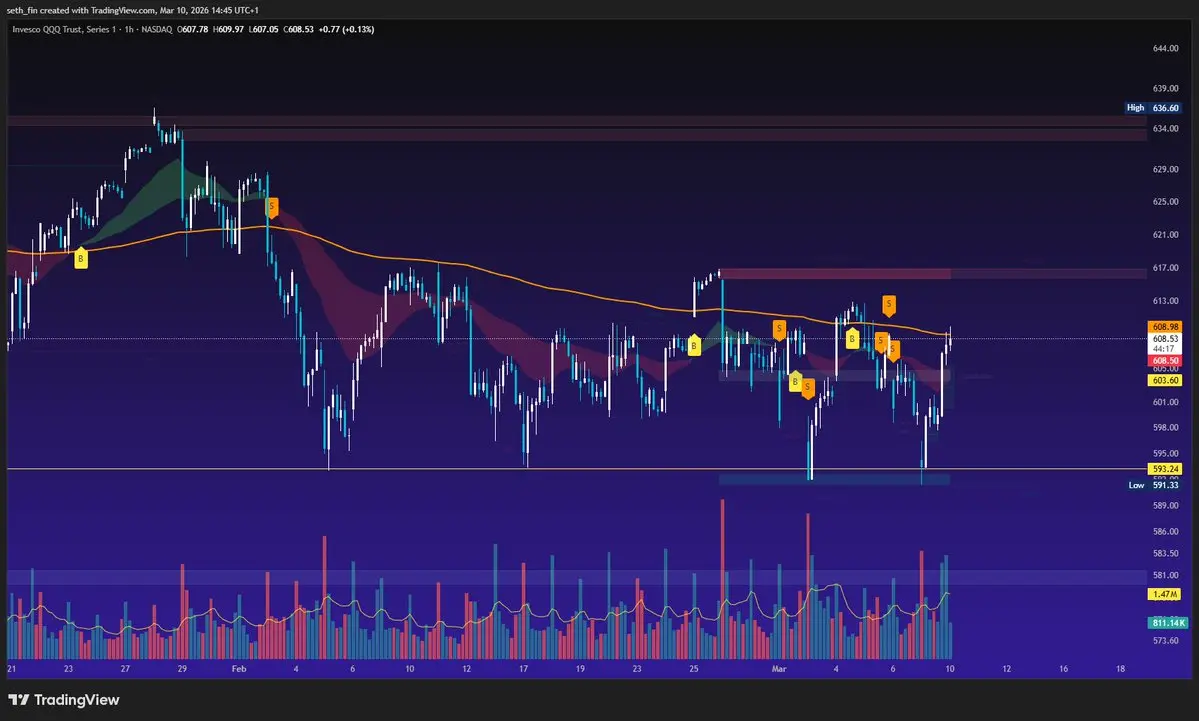Image resolution: width=1199 pixels, height=721 pixels.
Task: Click the Feb label on the time axis
Action: (x=239, y=669)
